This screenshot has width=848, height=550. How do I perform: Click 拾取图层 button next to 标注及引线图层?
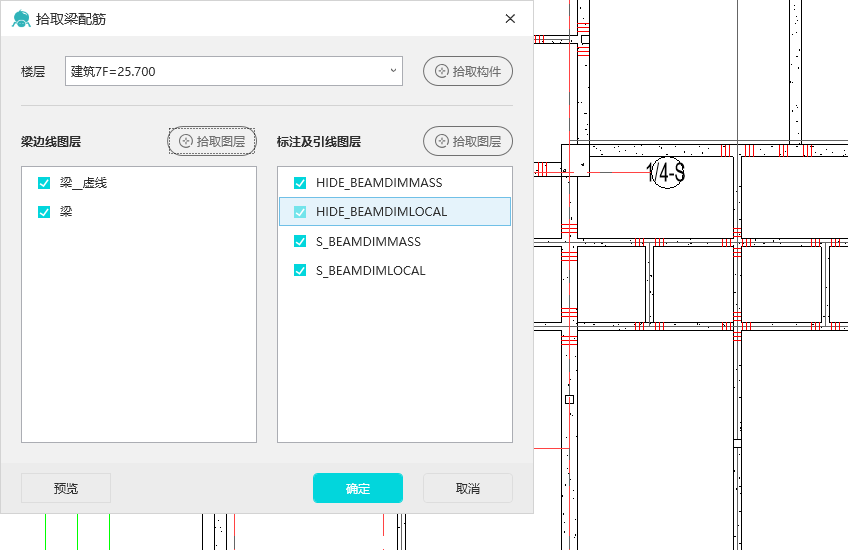pyautogui.click(x=468, y=141)
